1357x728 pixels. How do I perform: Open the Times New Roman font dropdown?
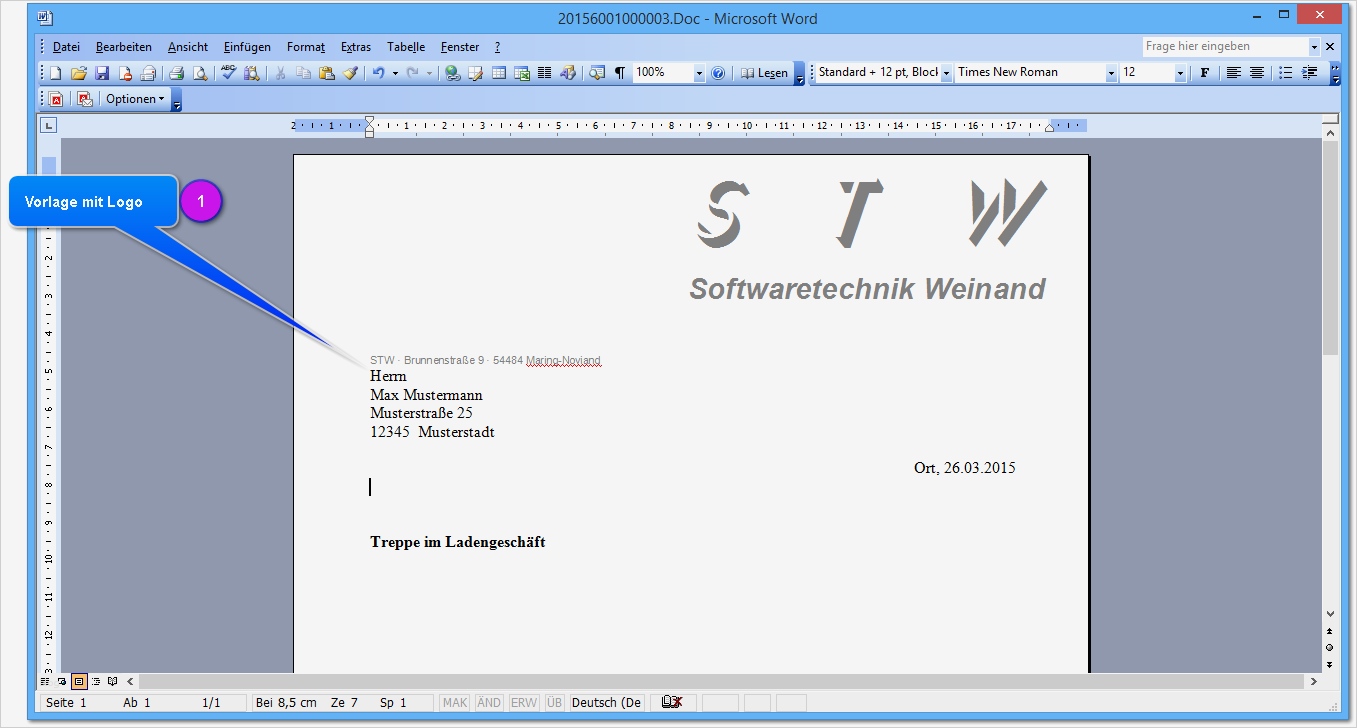(x=1112, y=71)
